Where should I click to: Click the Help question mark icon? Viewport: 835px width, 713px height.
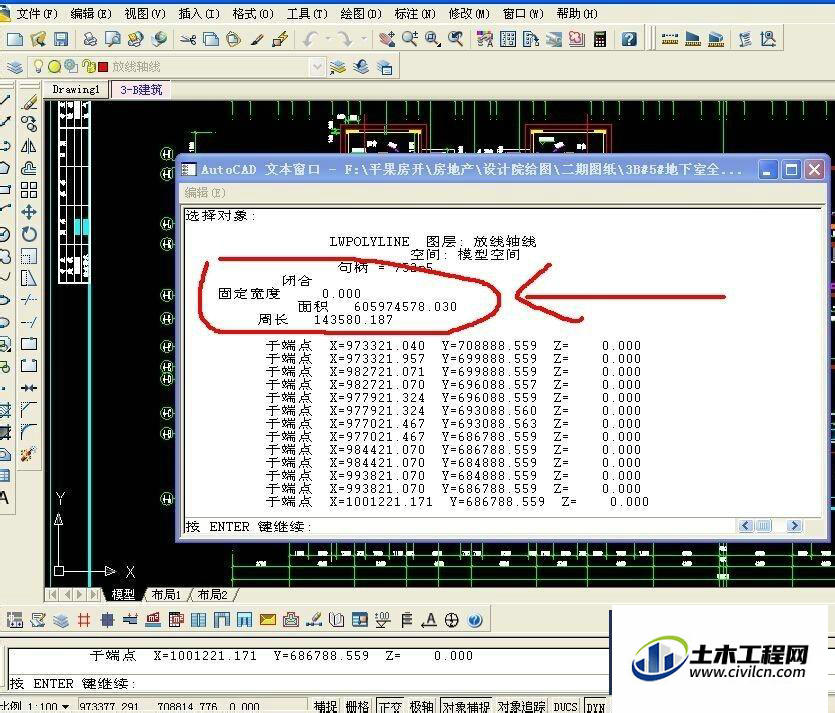[629, 39]
